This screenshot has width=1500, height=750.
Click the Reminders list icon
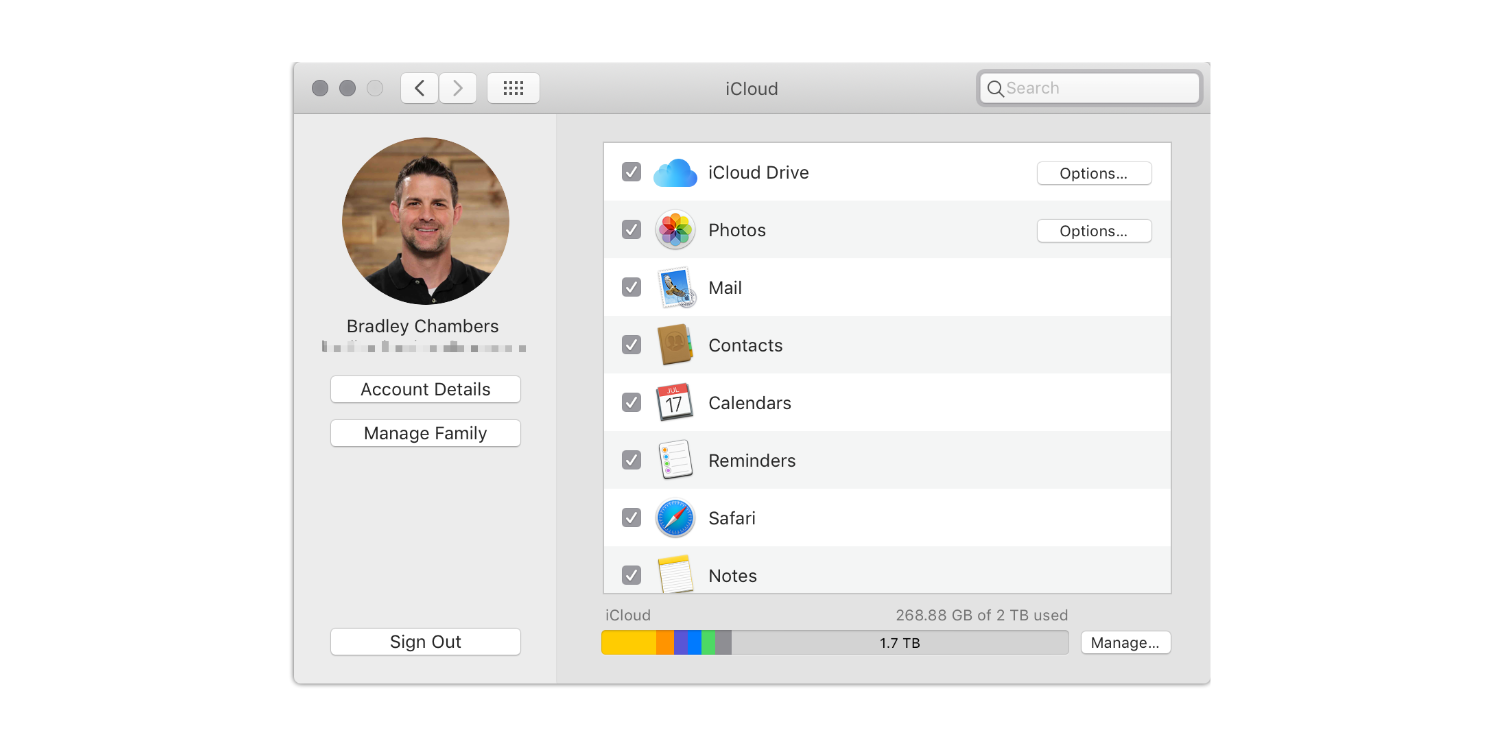675,460
